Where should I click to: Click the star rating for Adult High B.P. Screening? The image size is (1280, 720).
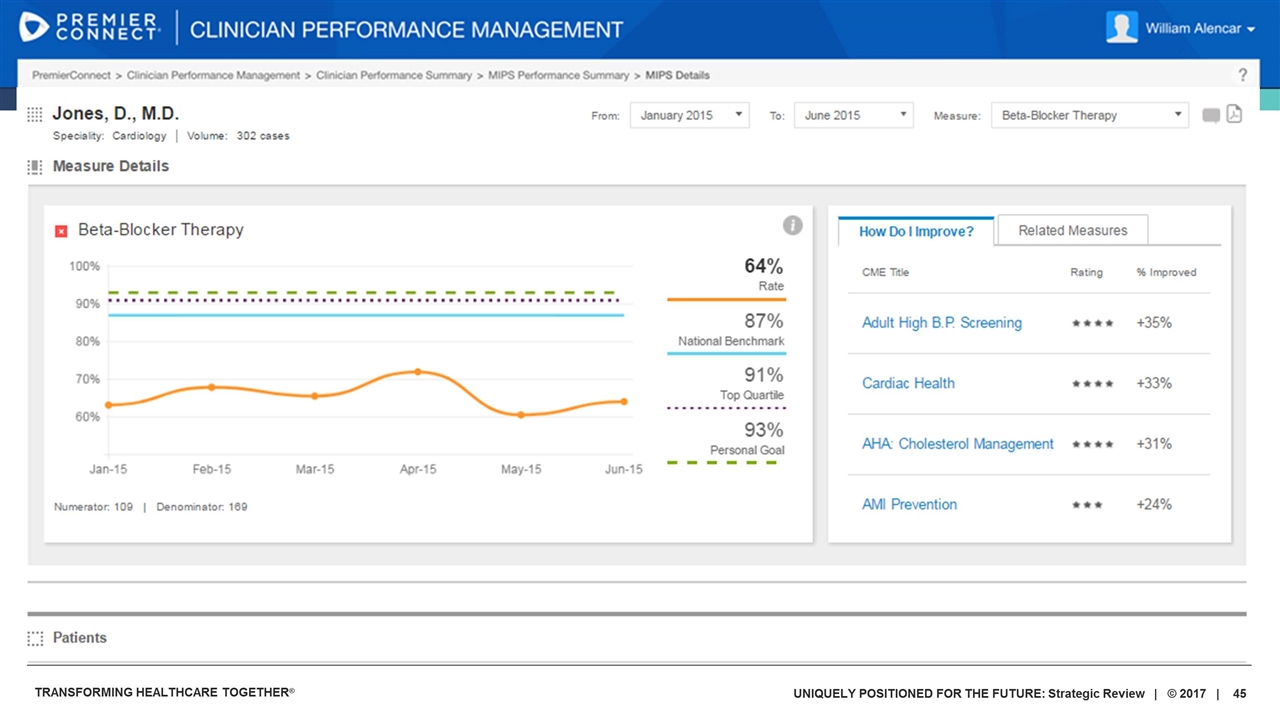(1092, 323)
